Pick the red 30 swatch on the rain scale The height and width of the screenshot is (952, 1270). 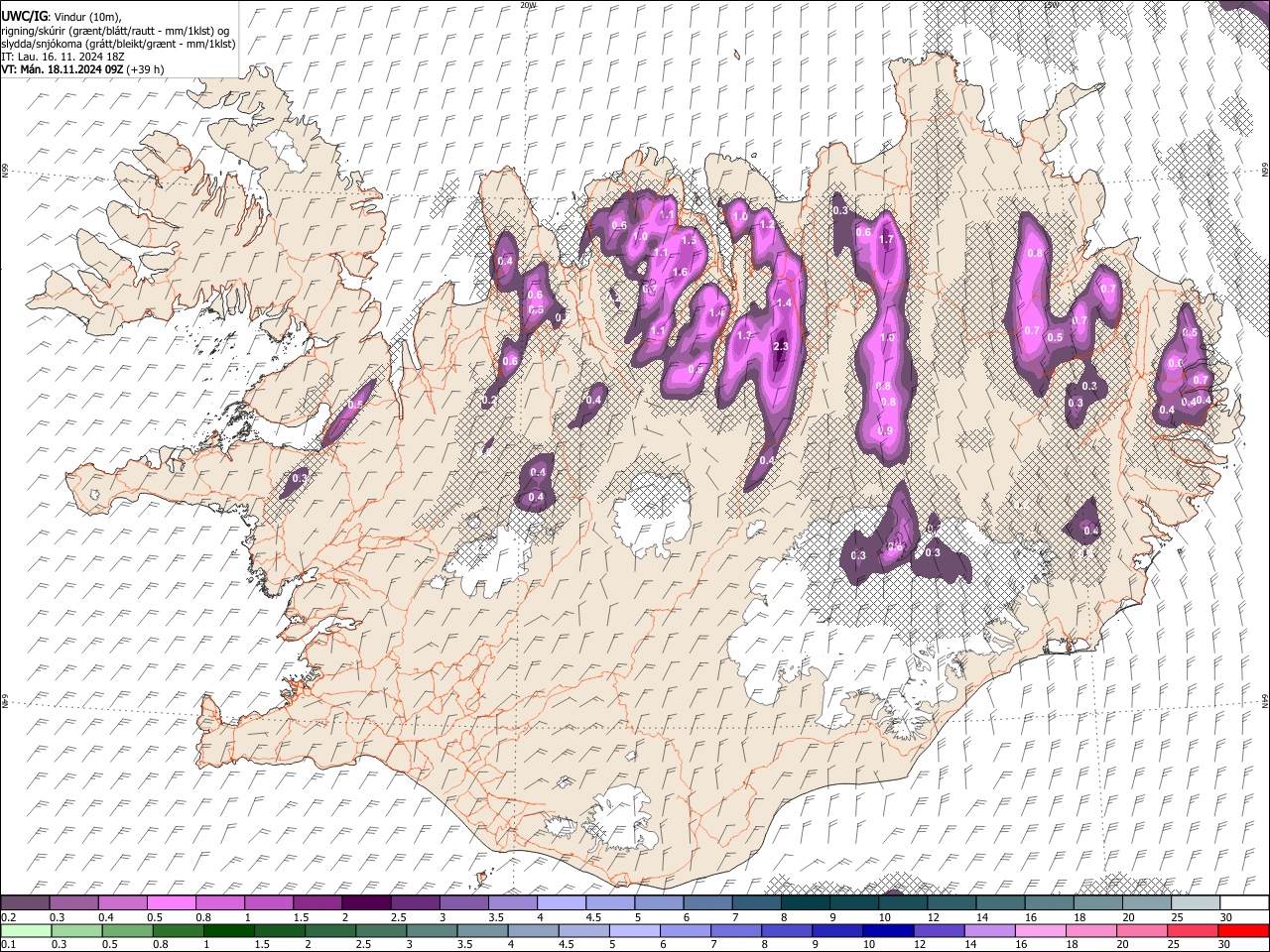[x=1242, y=931]
